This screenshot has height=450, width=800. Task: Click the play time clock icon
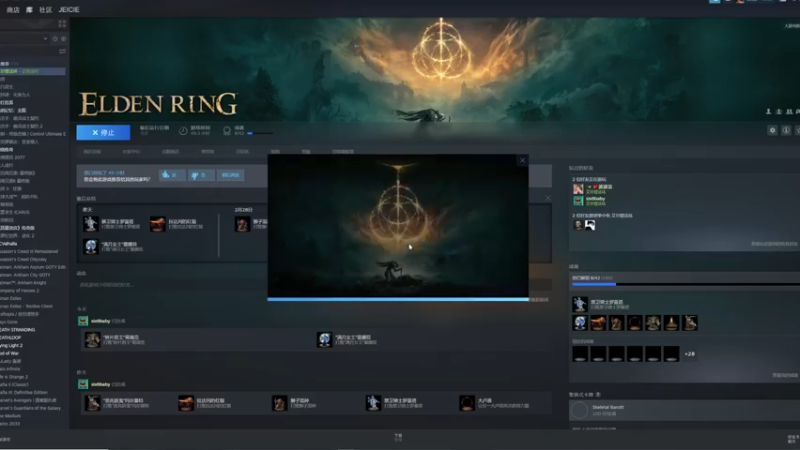(183, 131)
